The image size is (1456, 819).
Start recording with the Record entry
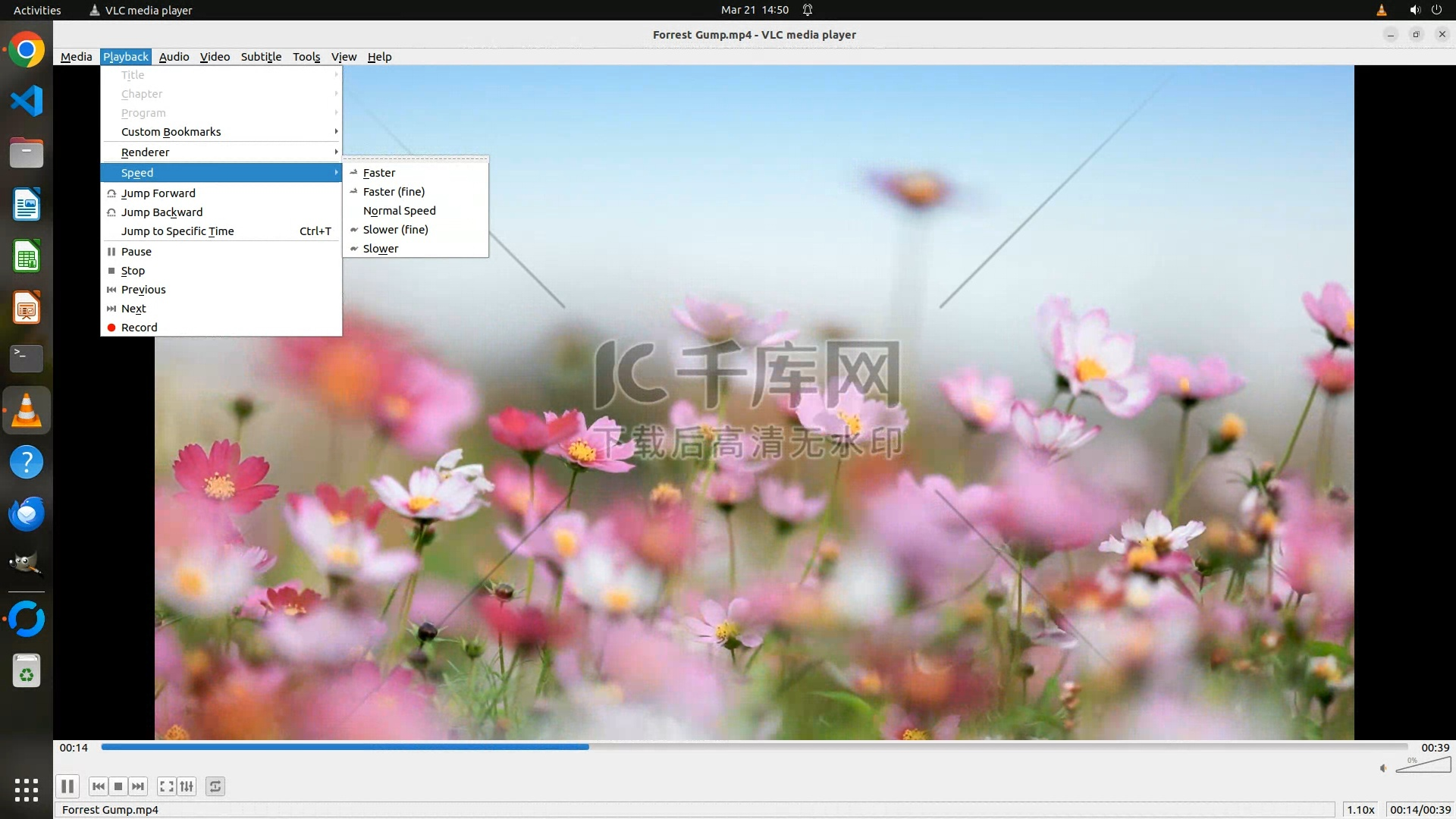point(140,328)
